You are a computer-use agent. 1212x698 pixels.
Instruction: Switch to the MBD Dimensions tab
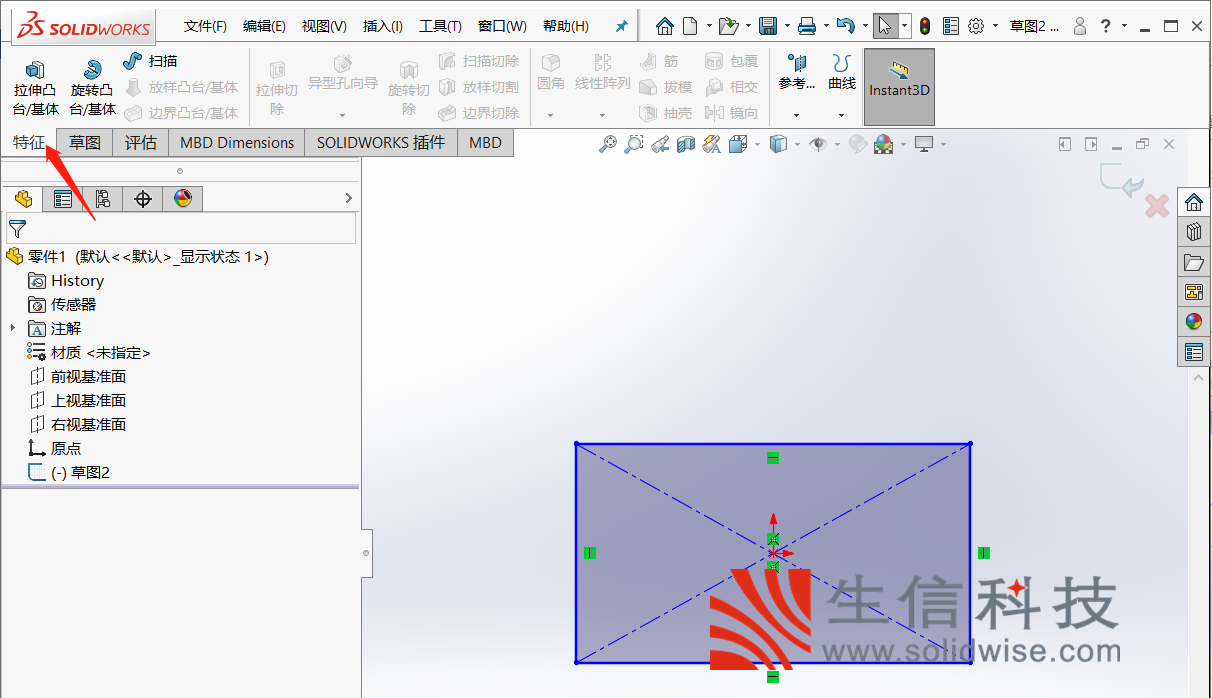pos(237,142)
